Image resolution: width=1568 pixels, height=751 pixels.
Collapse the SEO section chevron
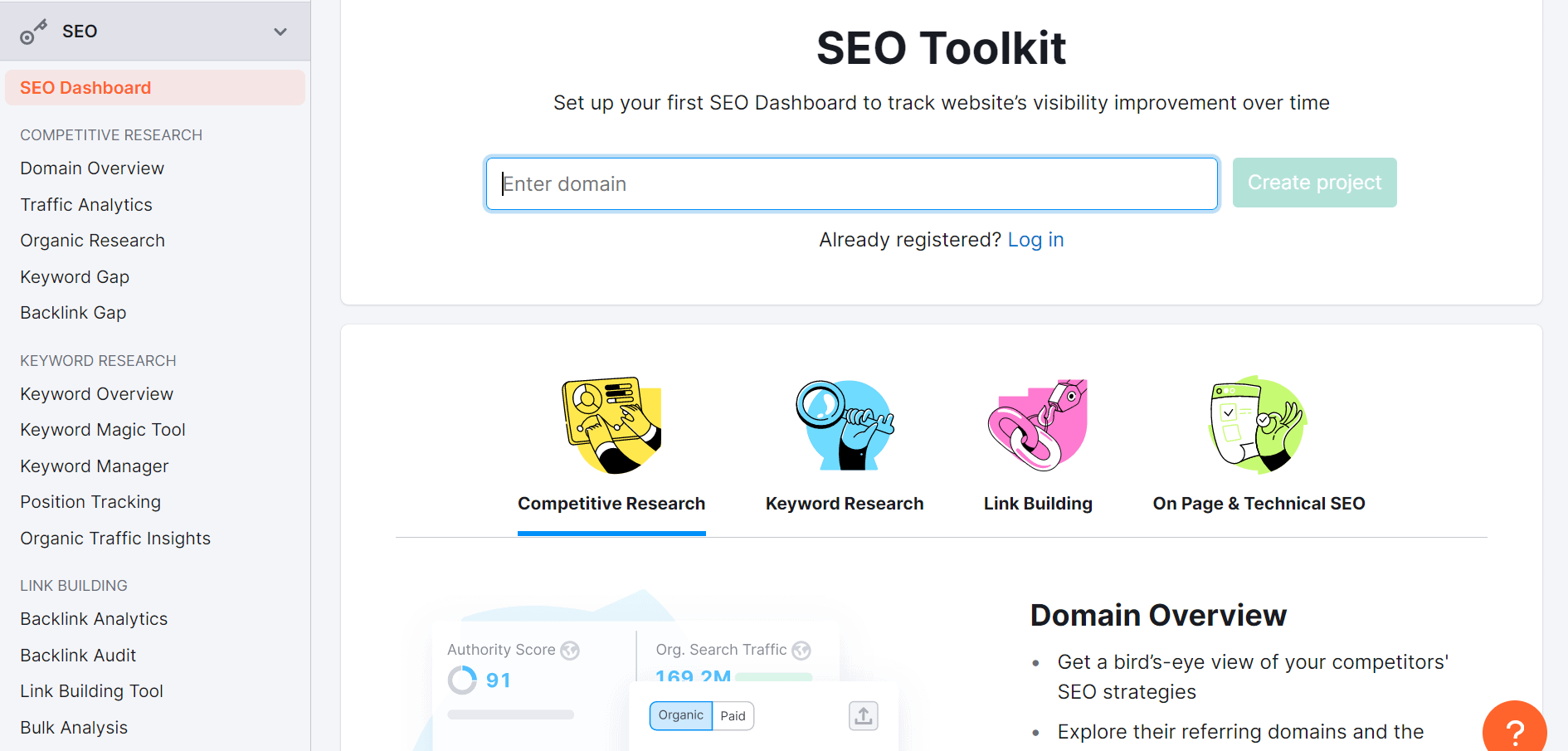pos(280,32)
